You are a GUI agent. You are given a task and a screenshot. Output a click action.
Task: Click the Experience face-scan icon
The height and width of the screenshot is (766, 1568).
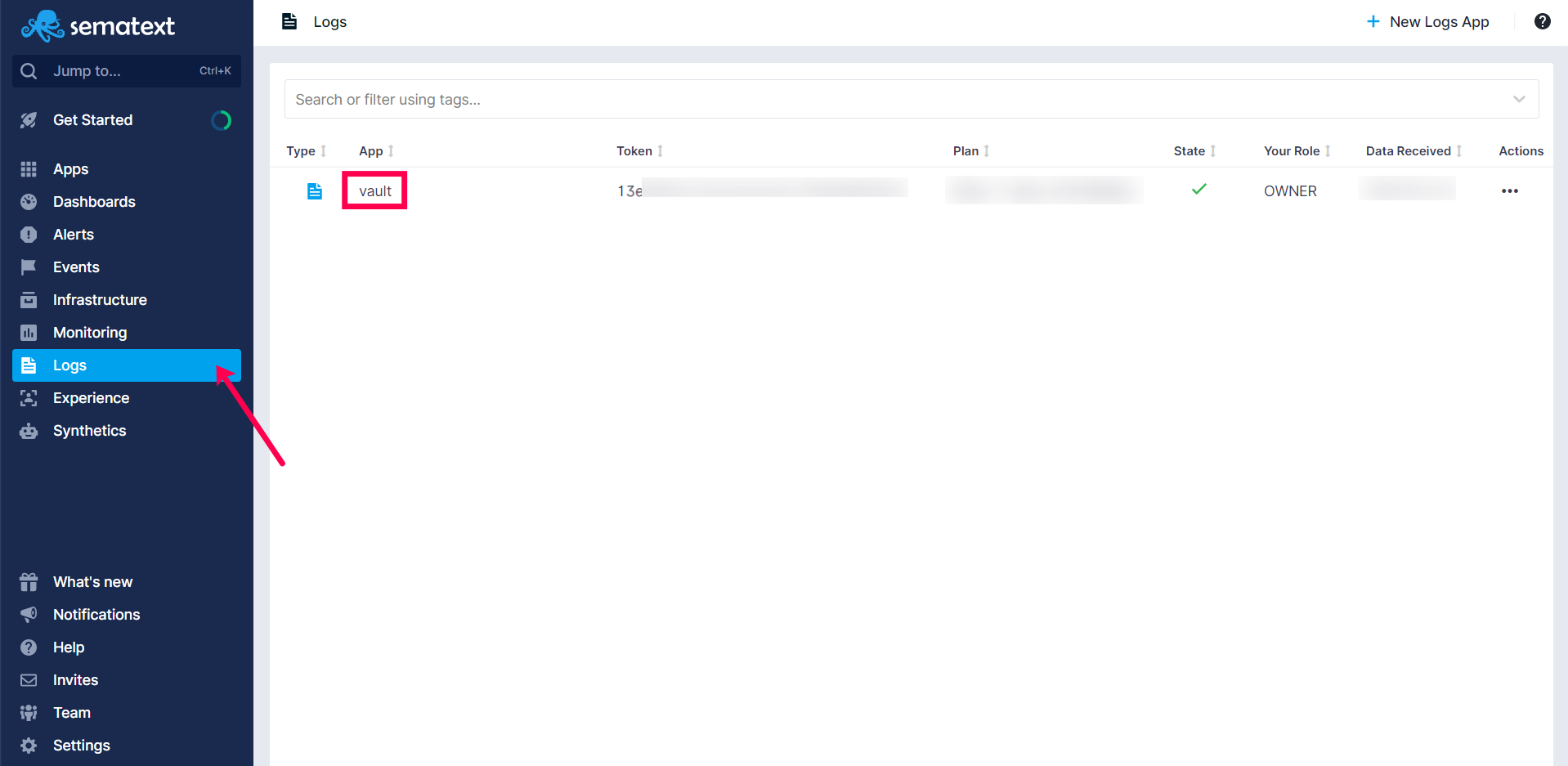click(x=29, y=398)
